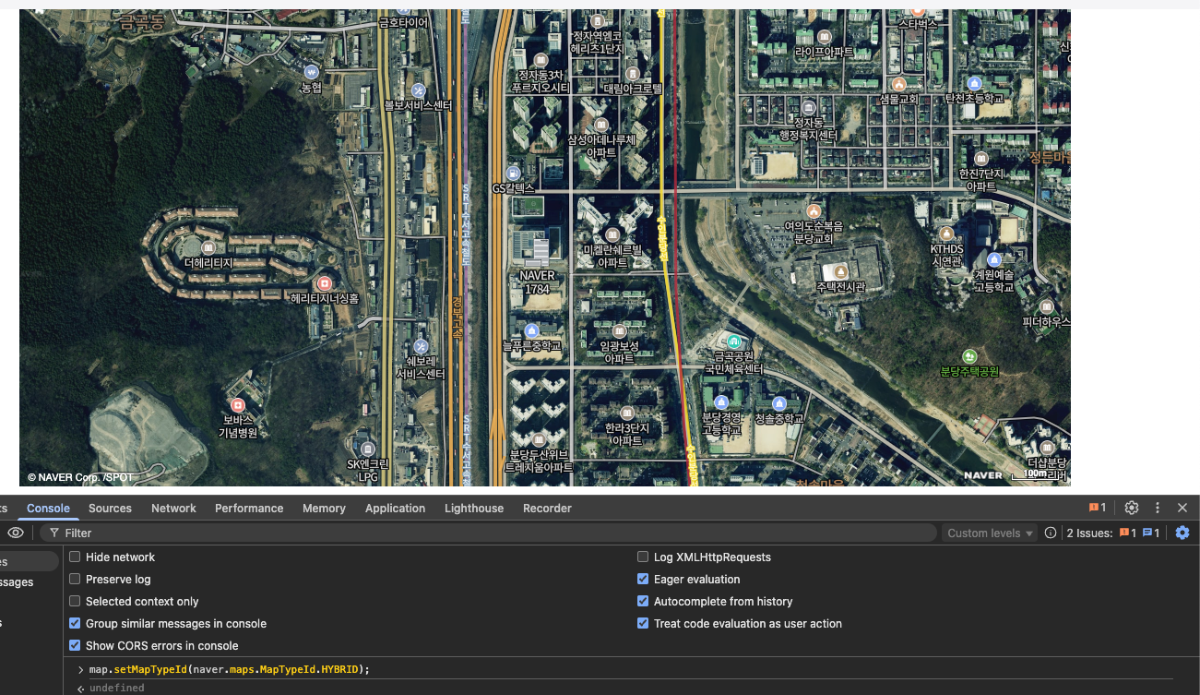Click the NAVER logo on the map
The image size is (1200, 695).
pos(983,475)
